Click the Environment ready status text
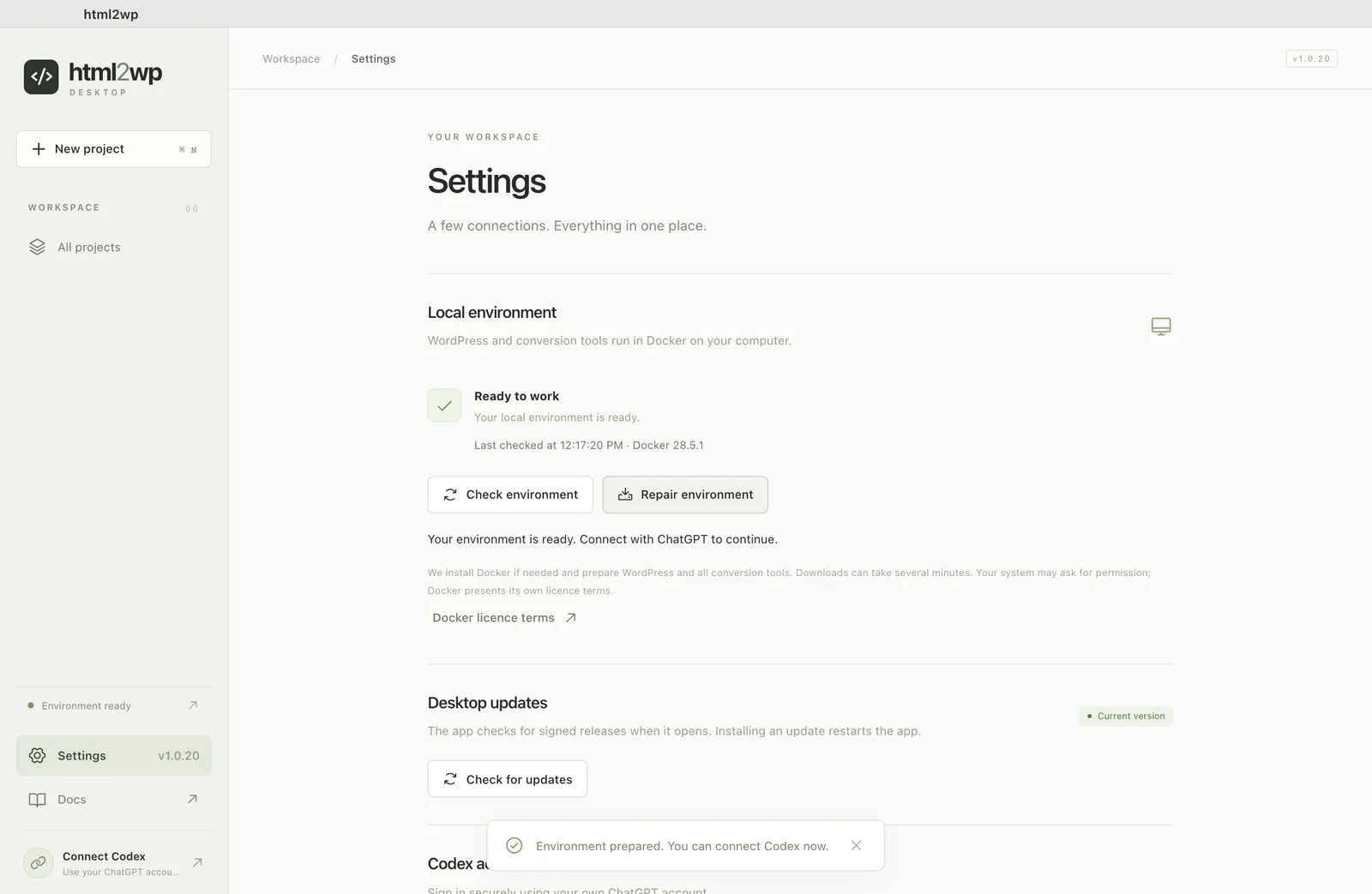This screenshot has width=1372, height=894. (x=86, y=706)
